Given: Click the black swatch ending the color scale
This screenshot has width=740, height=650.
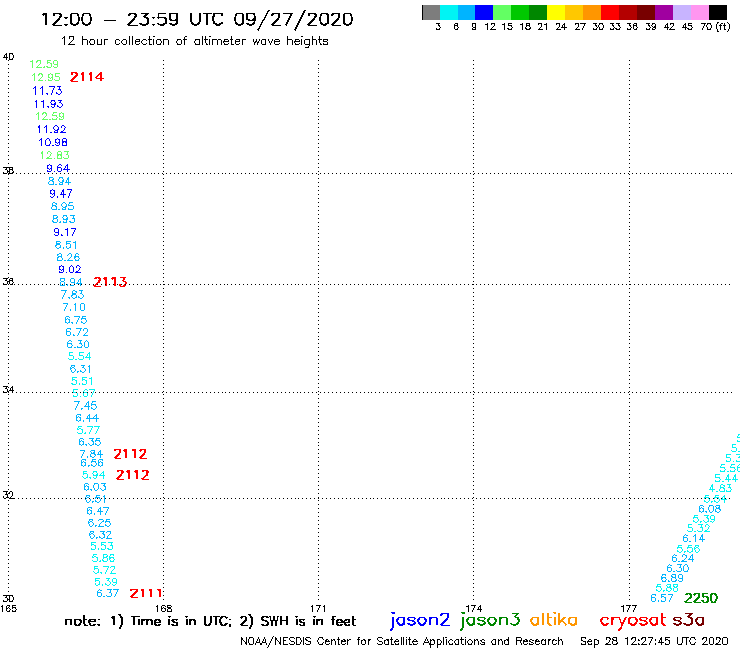Looking at the screenshot, I should [x=717, y=12].
